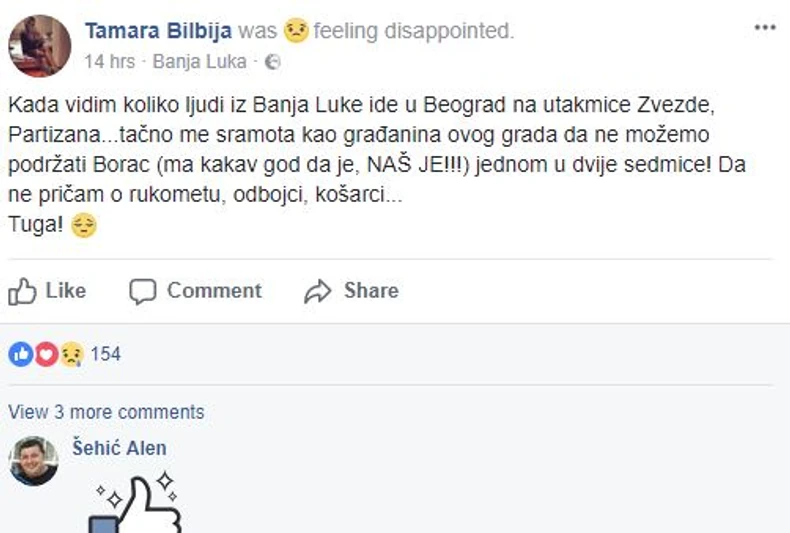Click the Share arrow icon

coord(318,291)
